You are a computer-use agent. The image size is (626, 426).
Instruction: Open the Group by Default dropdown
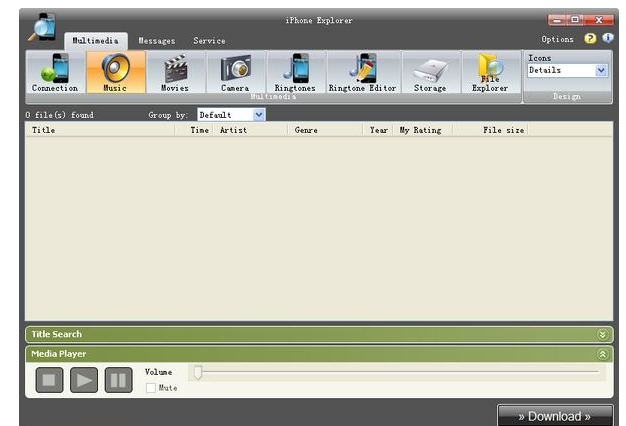(231, 115)
